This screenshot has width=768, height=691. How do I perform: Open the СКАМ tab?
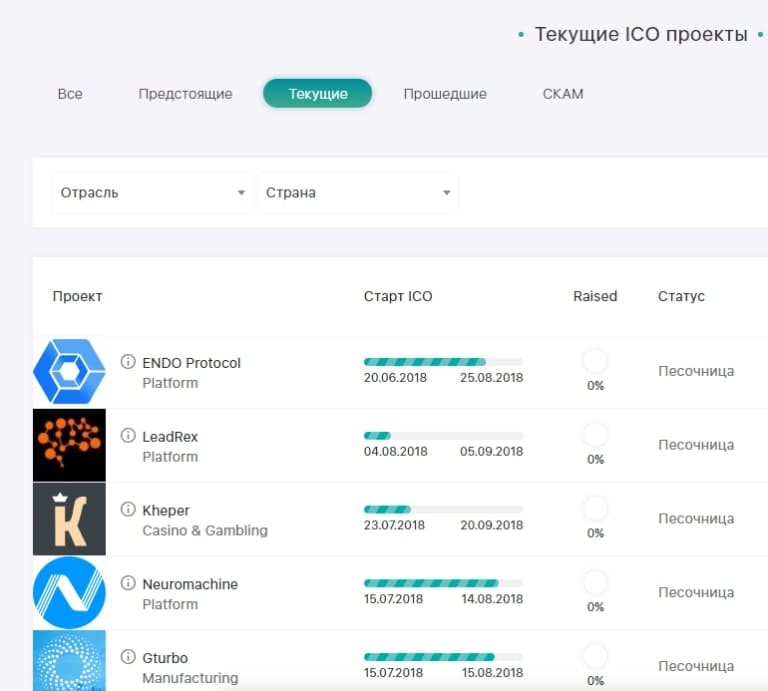click(x=563, y=94)
